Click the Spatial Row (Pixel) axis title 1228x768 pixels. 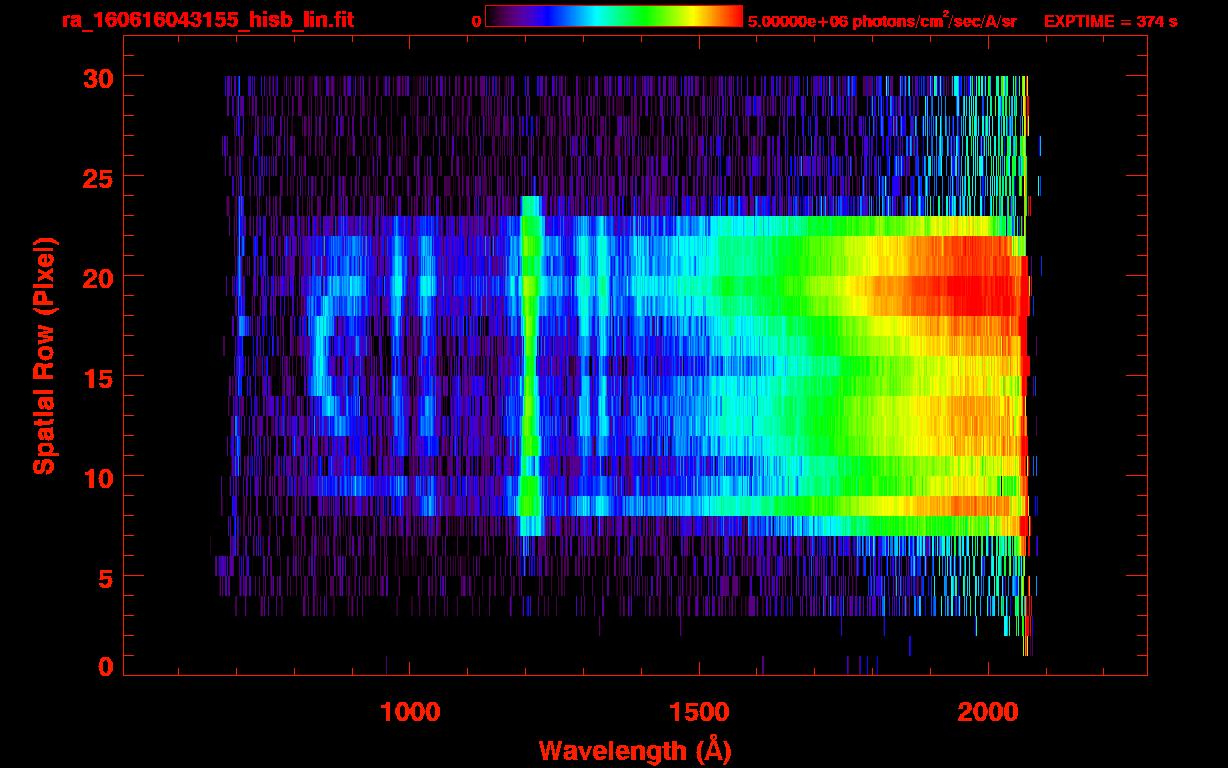[43, 356]
